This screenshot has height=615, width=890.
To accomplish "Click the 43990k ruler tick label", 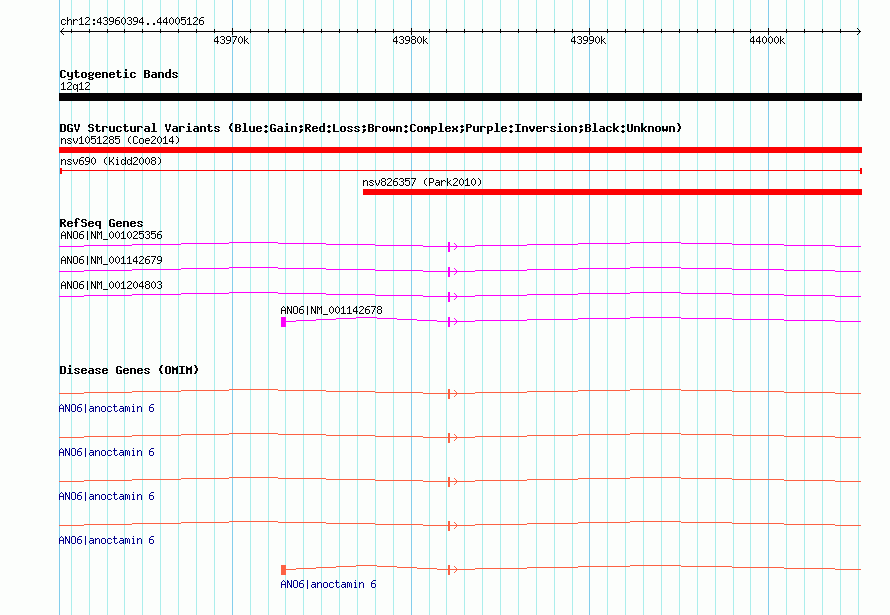I will coord(588,40).
